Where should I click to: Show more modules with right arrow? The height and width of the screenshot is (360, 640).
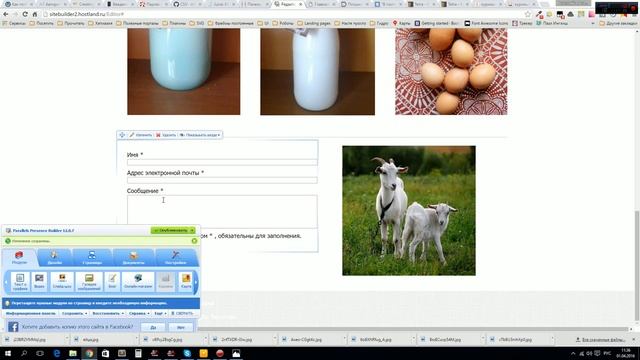(x=196, y=282)
